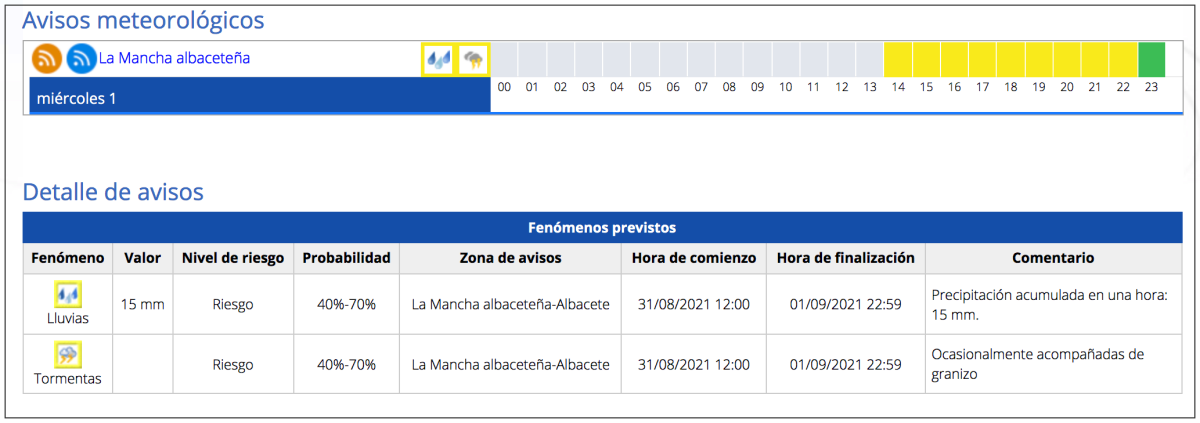
Task: Click the rain warning icon beside the timeline
Action: (x=438, y=59)
